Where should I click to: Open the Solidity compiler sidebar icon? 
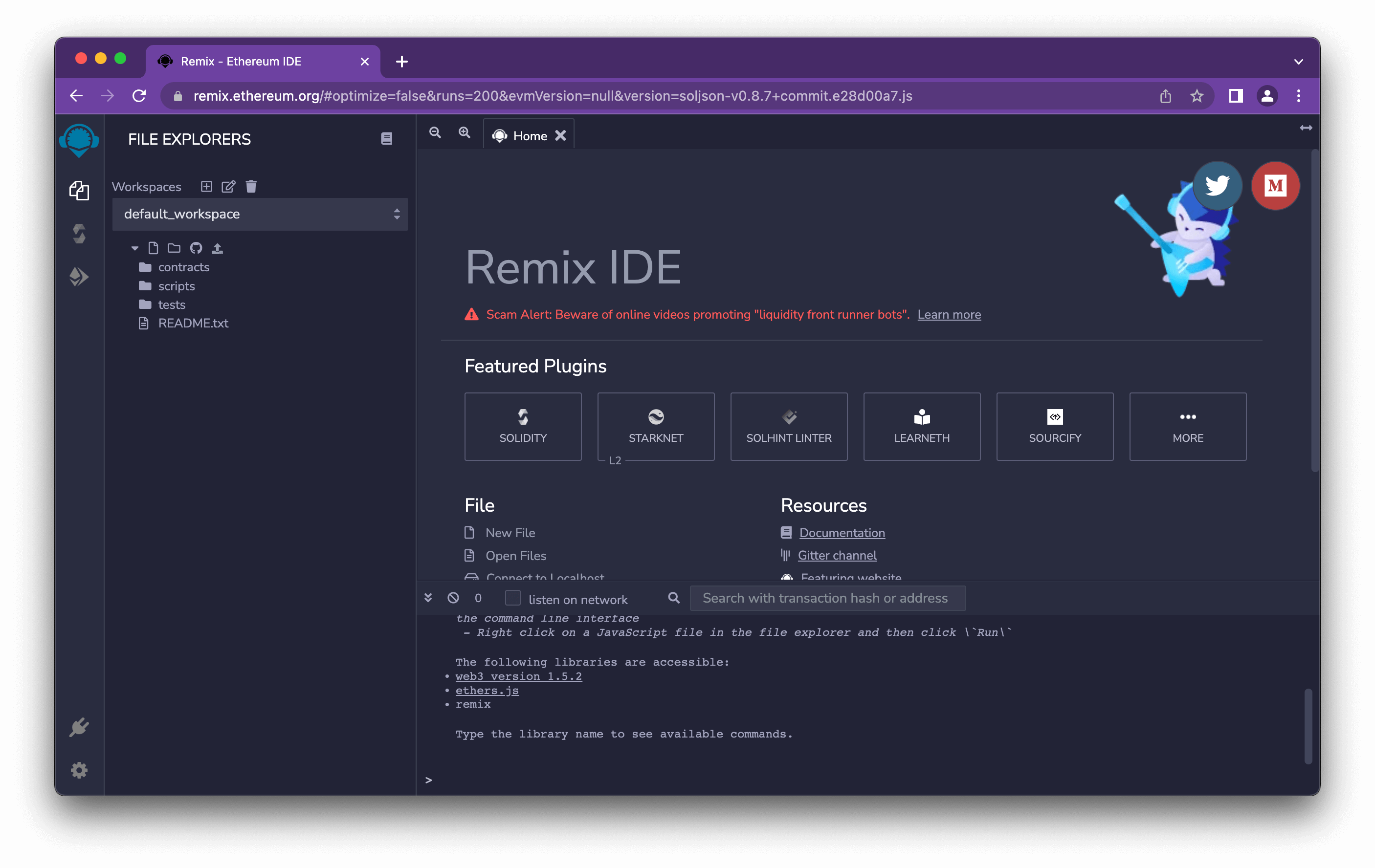79,234
